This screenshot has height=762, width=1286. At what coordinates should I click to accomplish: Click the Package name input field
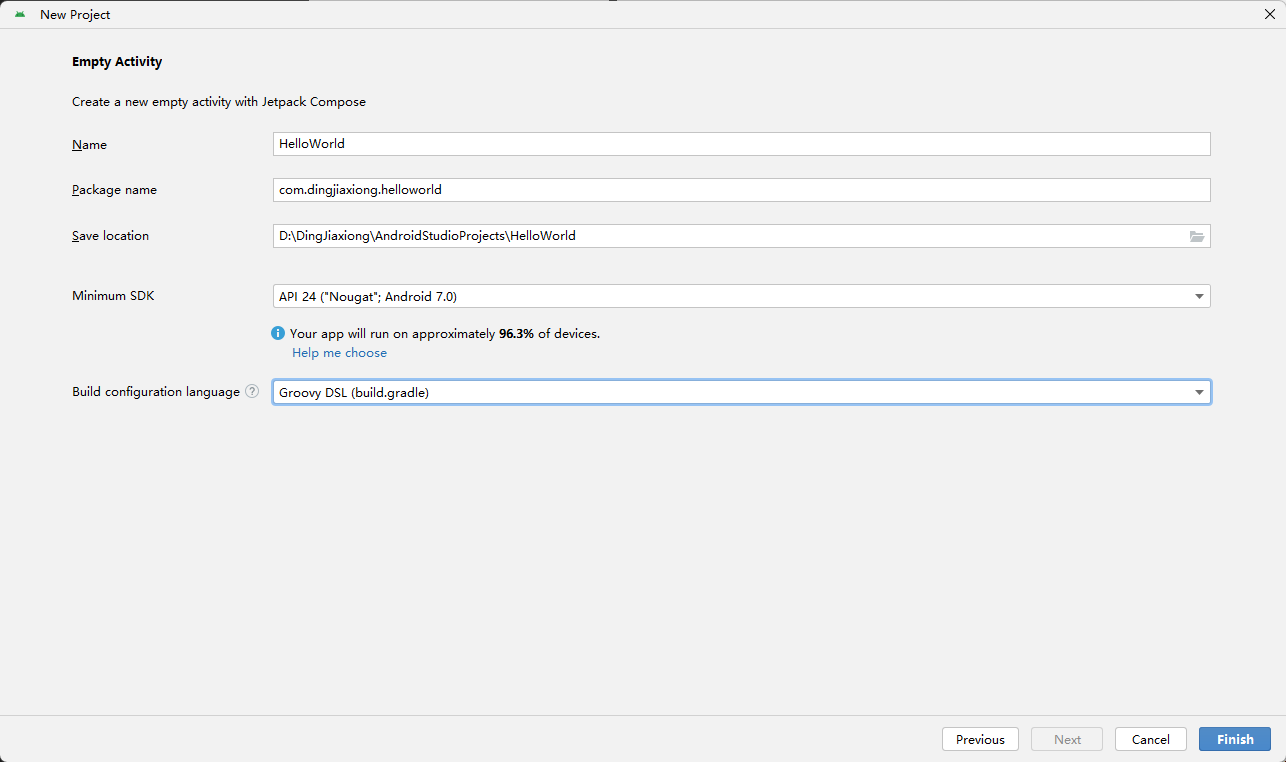click(741, 190)
